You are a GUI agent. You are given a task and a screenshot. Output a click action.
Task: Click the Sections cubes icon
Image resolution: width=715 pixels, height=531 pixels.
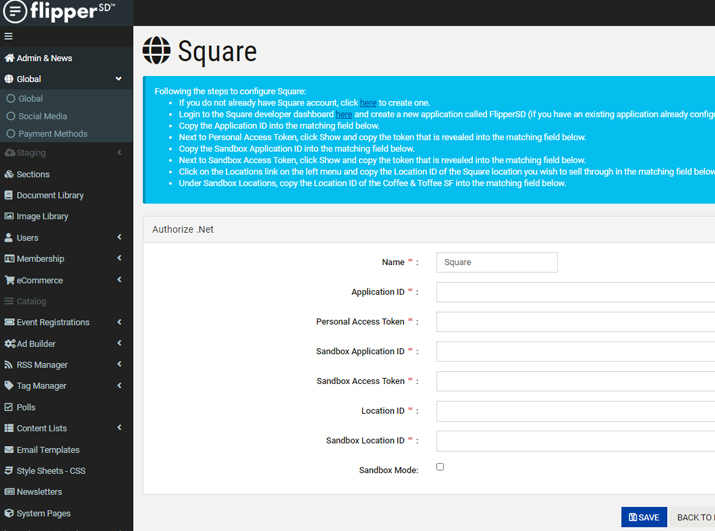(9, 174)
